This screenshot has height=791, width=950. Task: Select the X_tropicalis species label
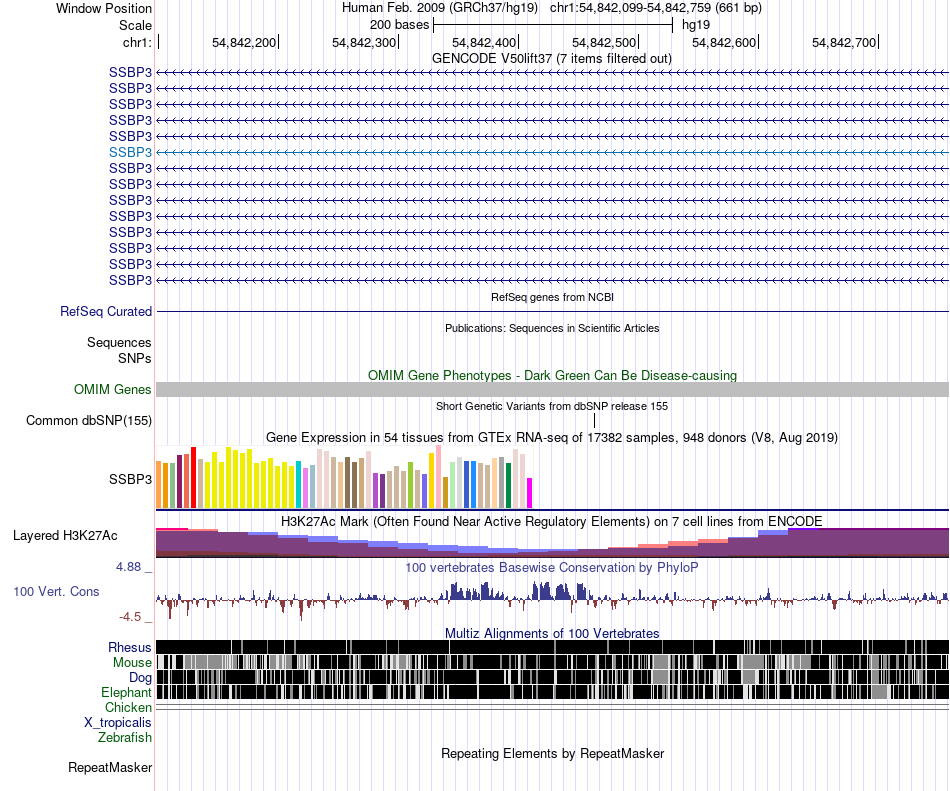pos(118,723)
